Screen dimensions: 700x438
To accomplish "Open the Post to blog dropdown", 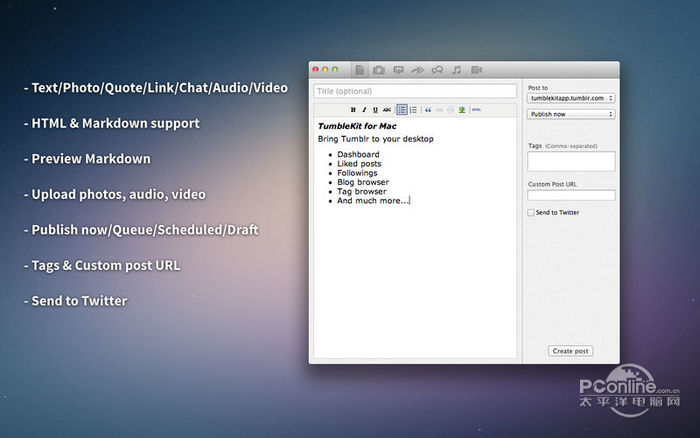I will pos(571,98).
